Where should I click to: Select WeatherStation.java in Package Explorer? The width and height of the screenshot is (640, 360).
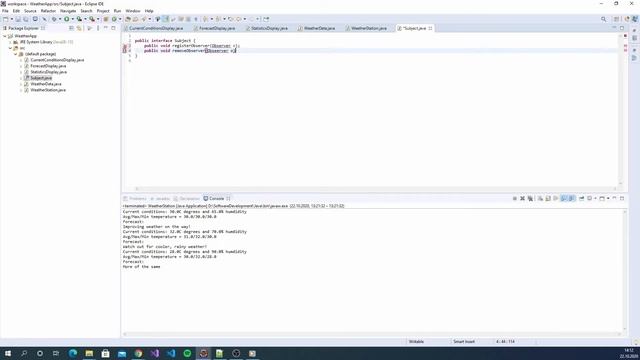click(48, 90)
